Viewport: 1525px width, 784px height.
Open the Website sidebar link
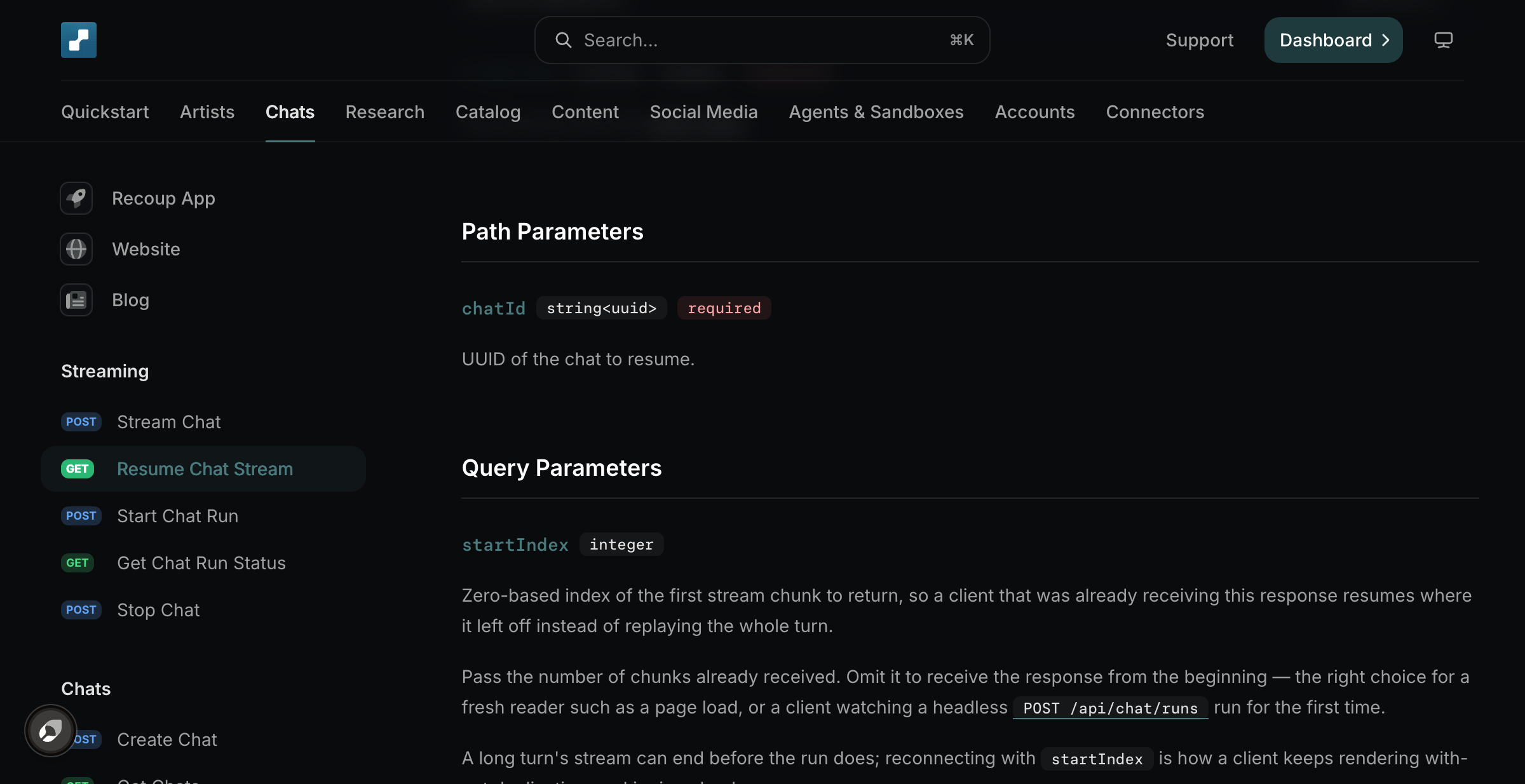(146, 249)
